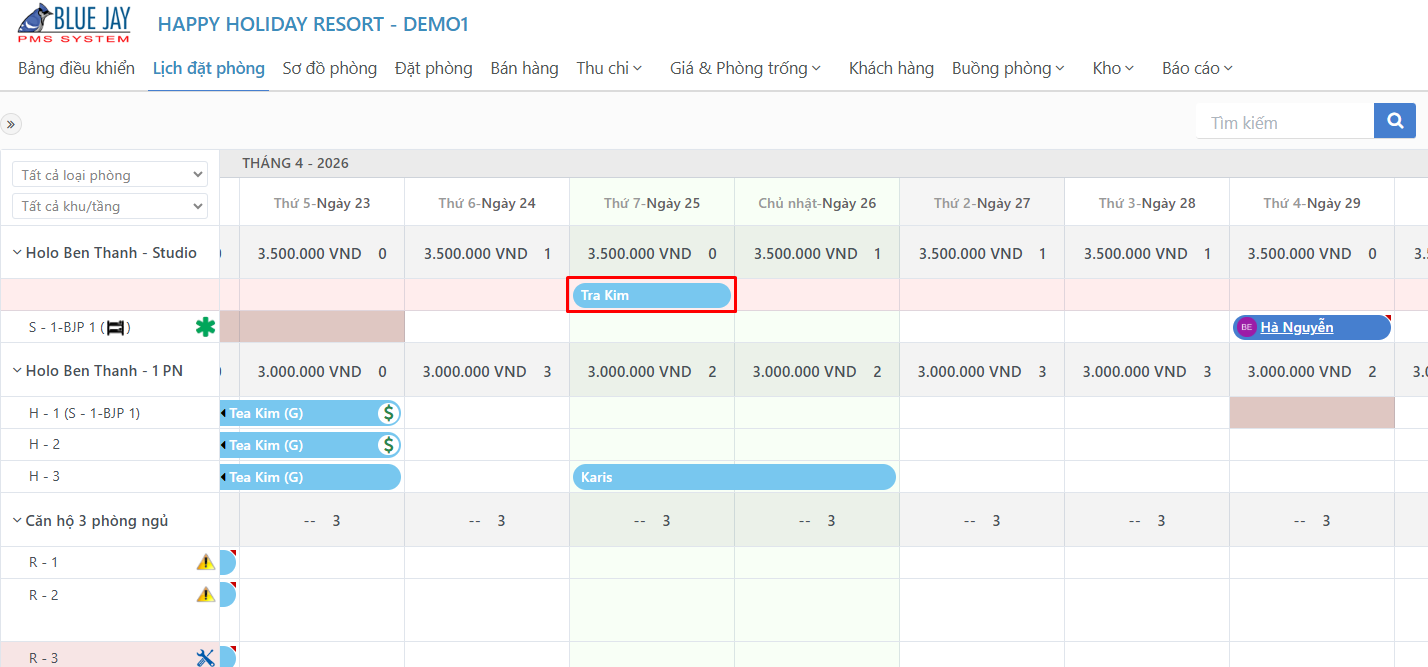This screenshot has height=667, width=1428.
Task: Click the R - 1 room label
Action: [x=44, y=563]
